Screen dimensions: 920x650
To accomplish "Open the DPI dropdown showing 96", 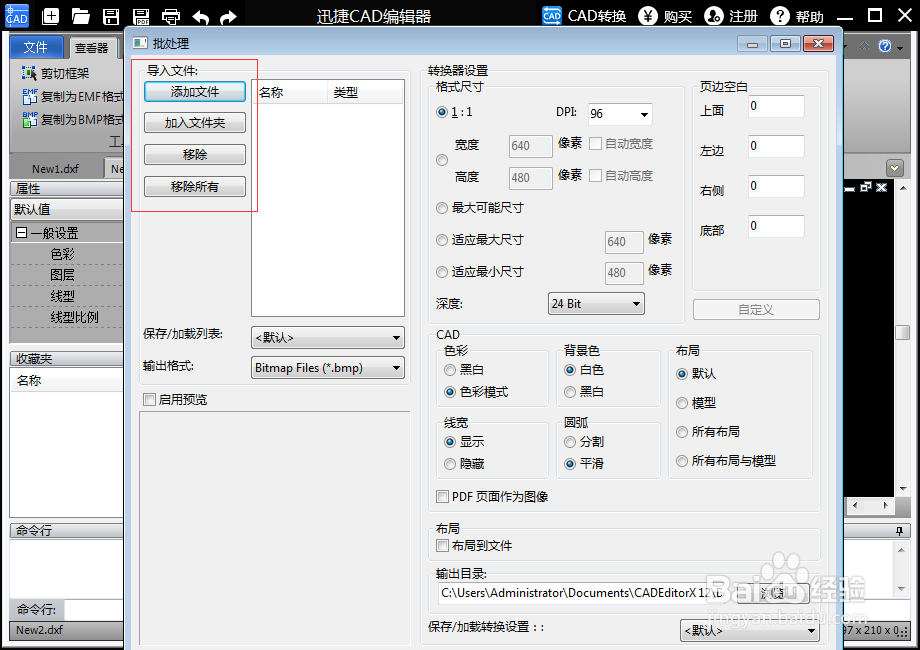I will (x=619, y=114).
